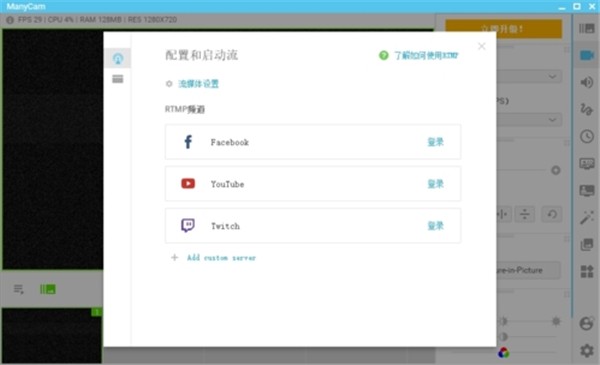This screenshot has width=600, height=365.
Task: Click the RGB color circle icon
Action: coord(504,352)
